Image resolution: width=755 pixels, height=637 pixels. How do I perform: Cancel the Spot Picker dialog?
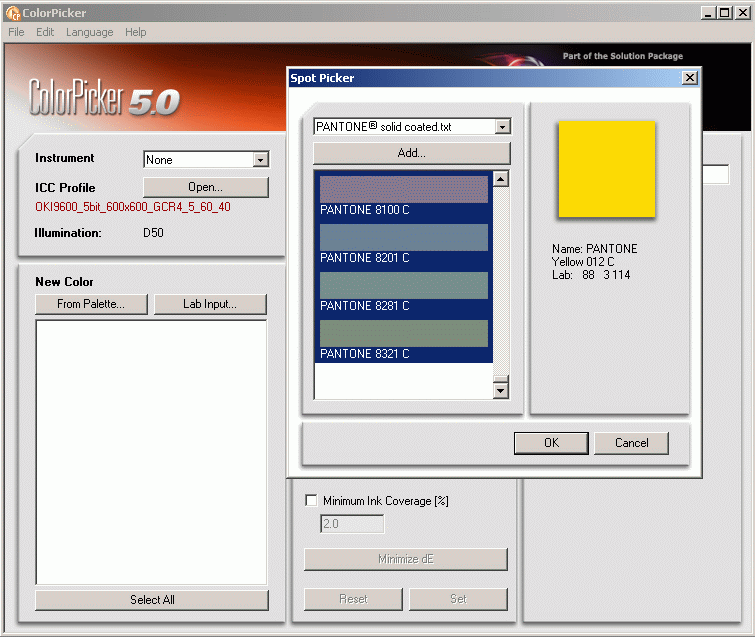[x=631, y=443]
